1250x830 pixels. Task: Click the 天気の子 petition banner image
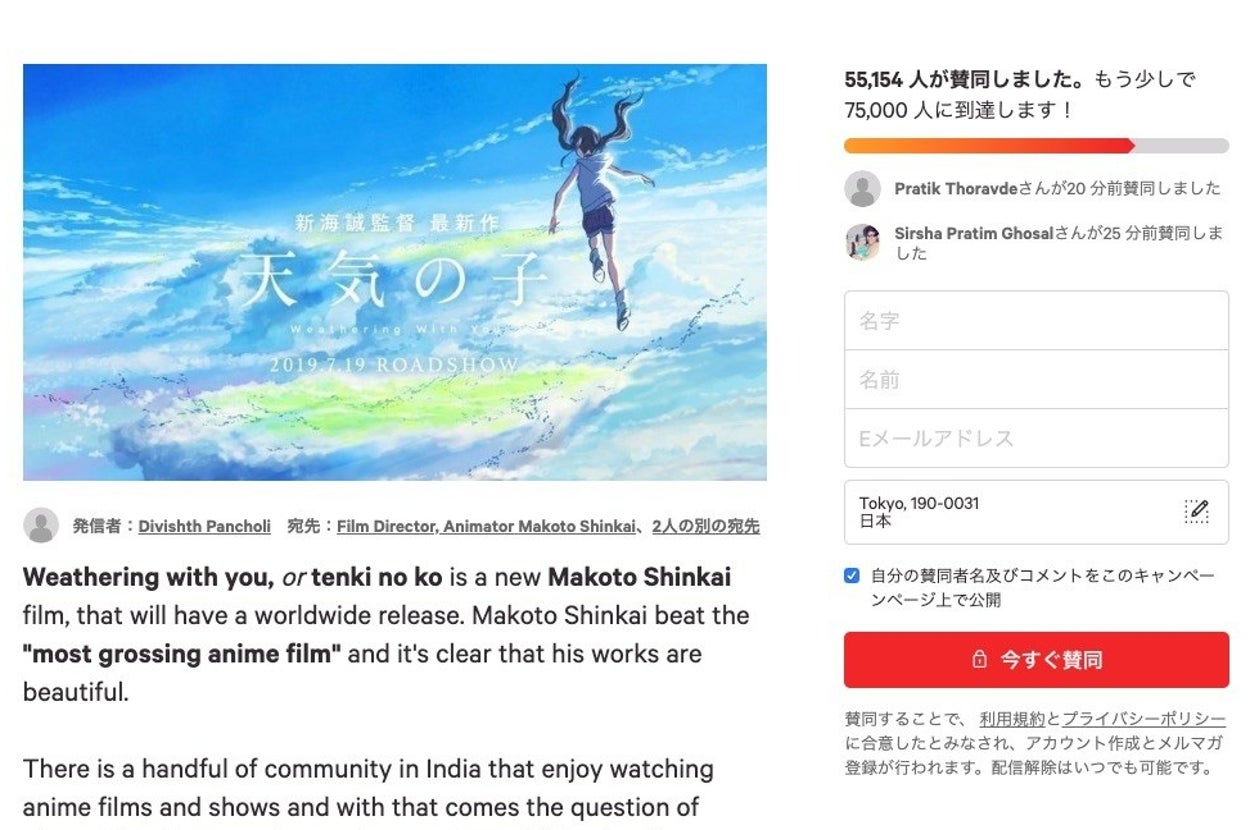pos(395,272)
